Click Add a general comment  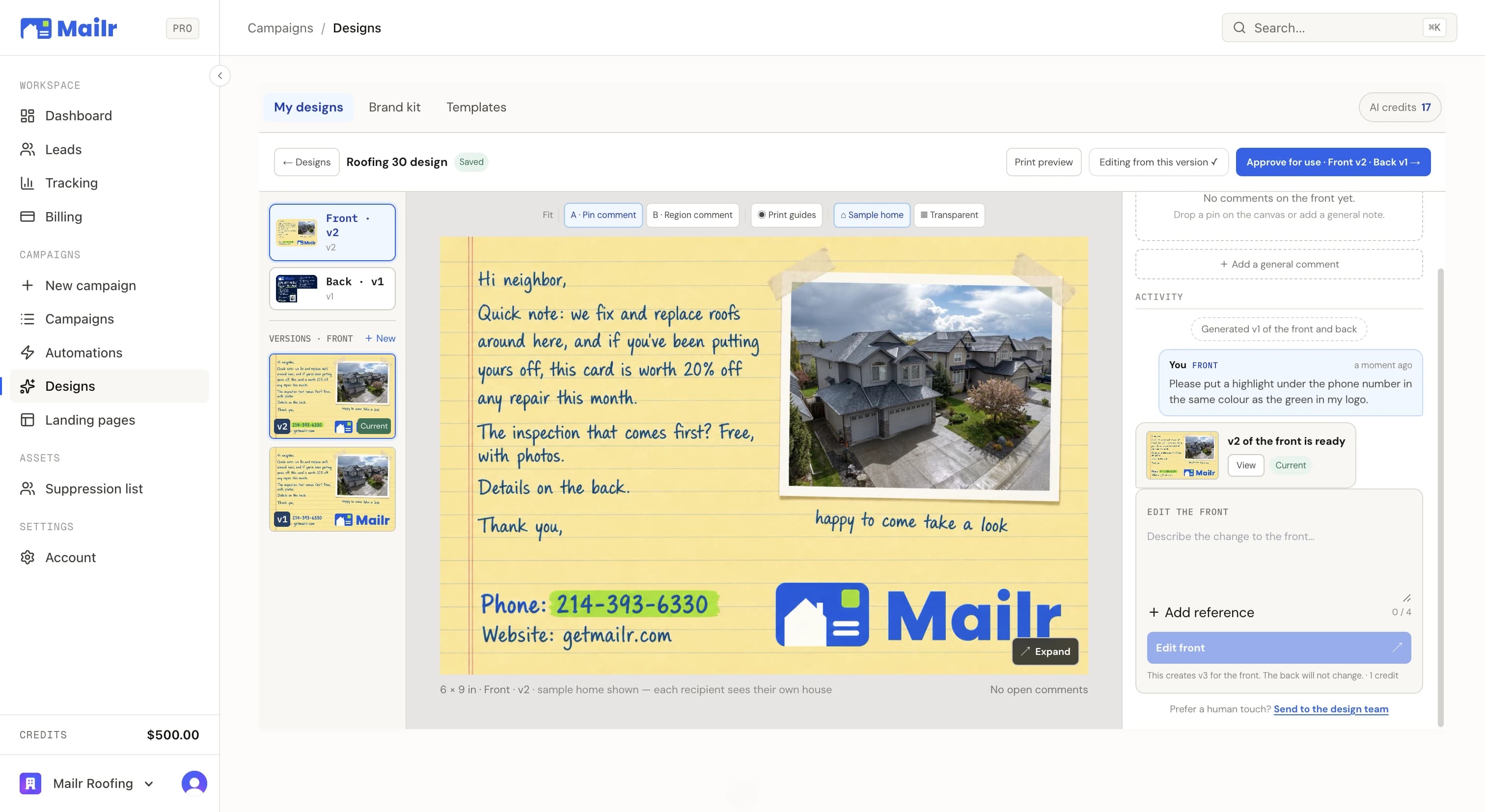pos(1279,264)
